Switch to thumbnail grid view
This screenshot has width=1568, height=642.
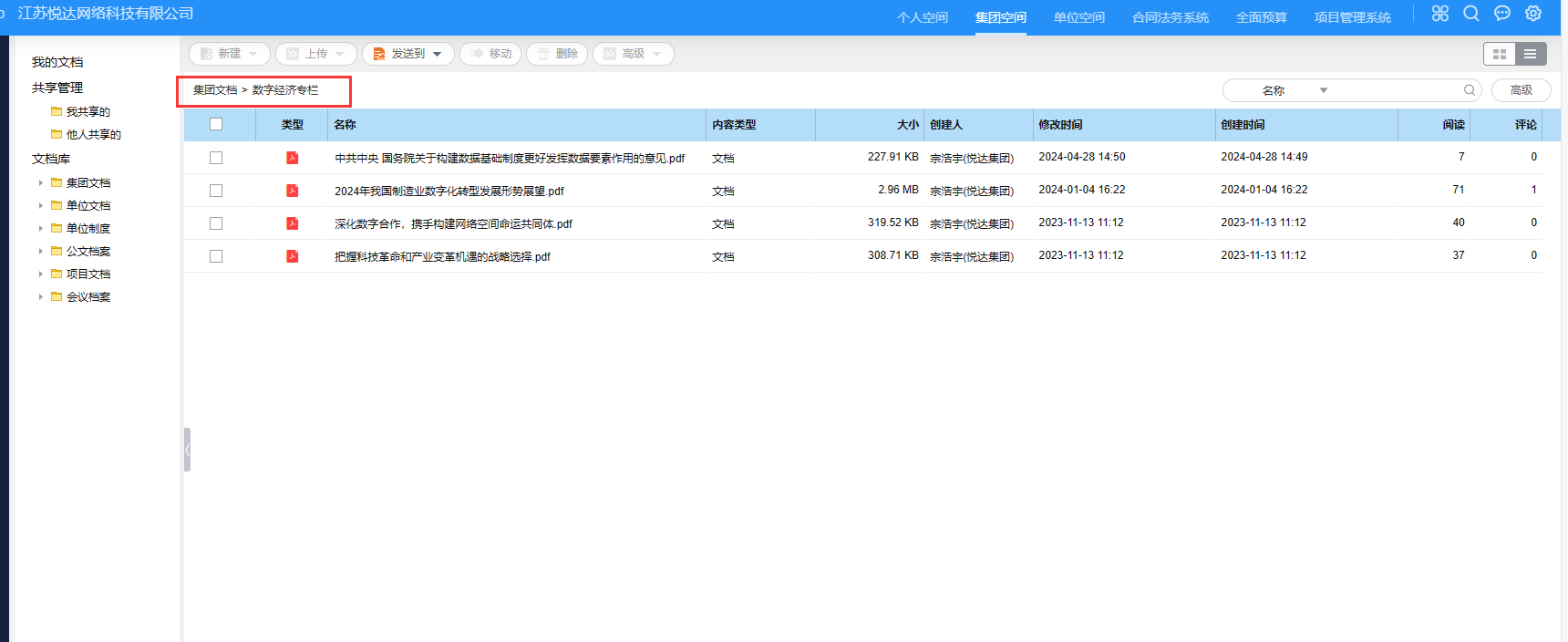pos(1500,55)
